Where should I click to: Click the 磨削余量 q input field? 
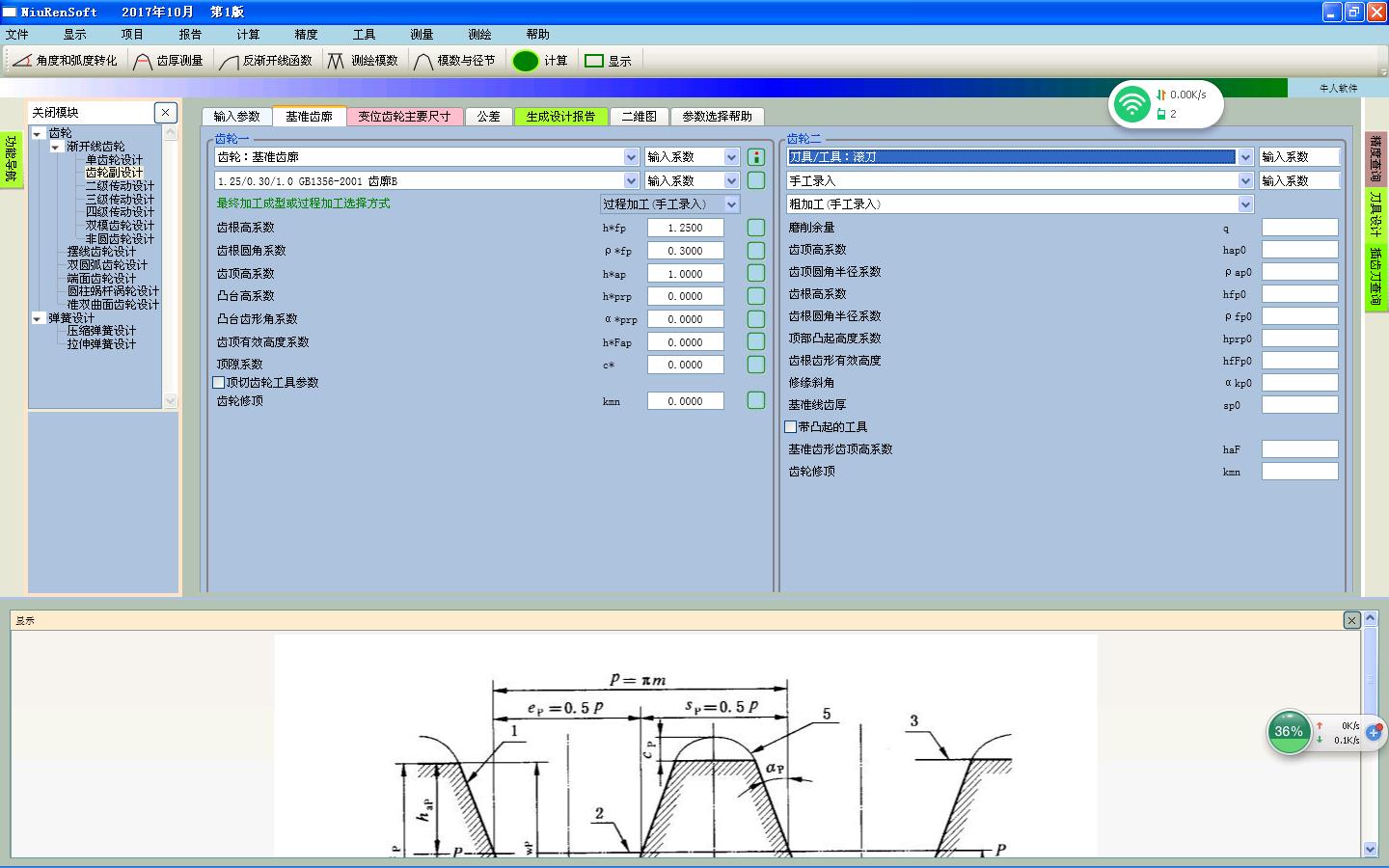pos(1299,228)
